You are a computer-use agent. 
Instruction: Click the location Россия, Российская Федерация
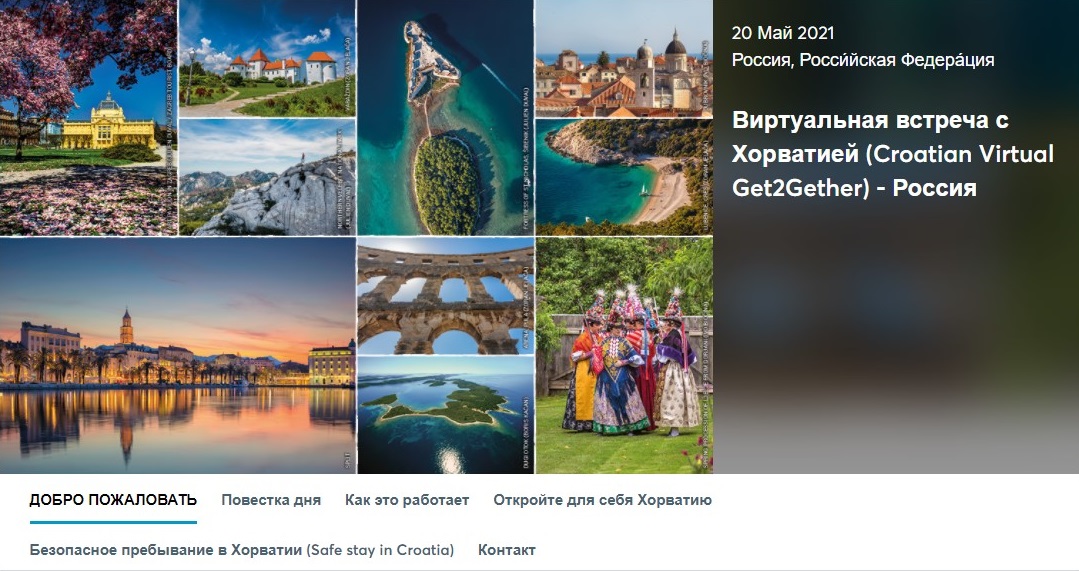tap(863, 60)
